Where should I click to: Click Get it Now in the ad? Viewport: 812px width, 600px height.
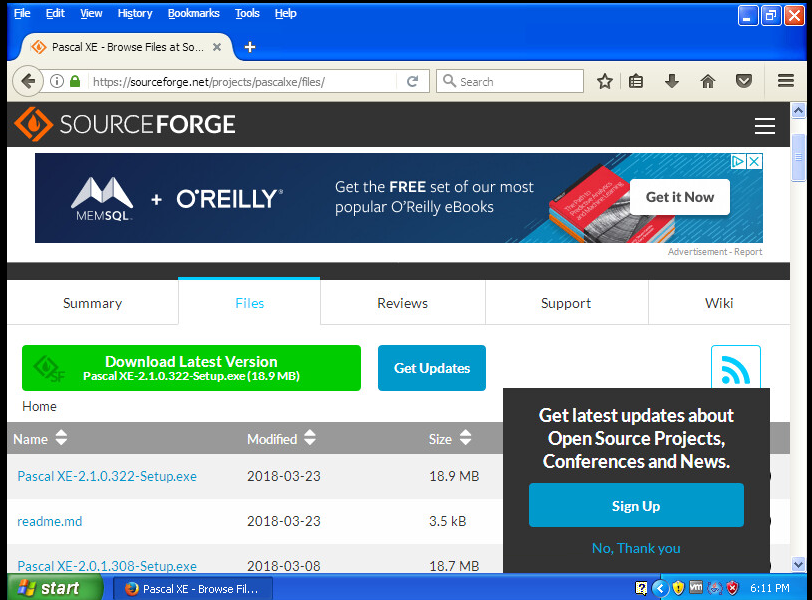679,197
